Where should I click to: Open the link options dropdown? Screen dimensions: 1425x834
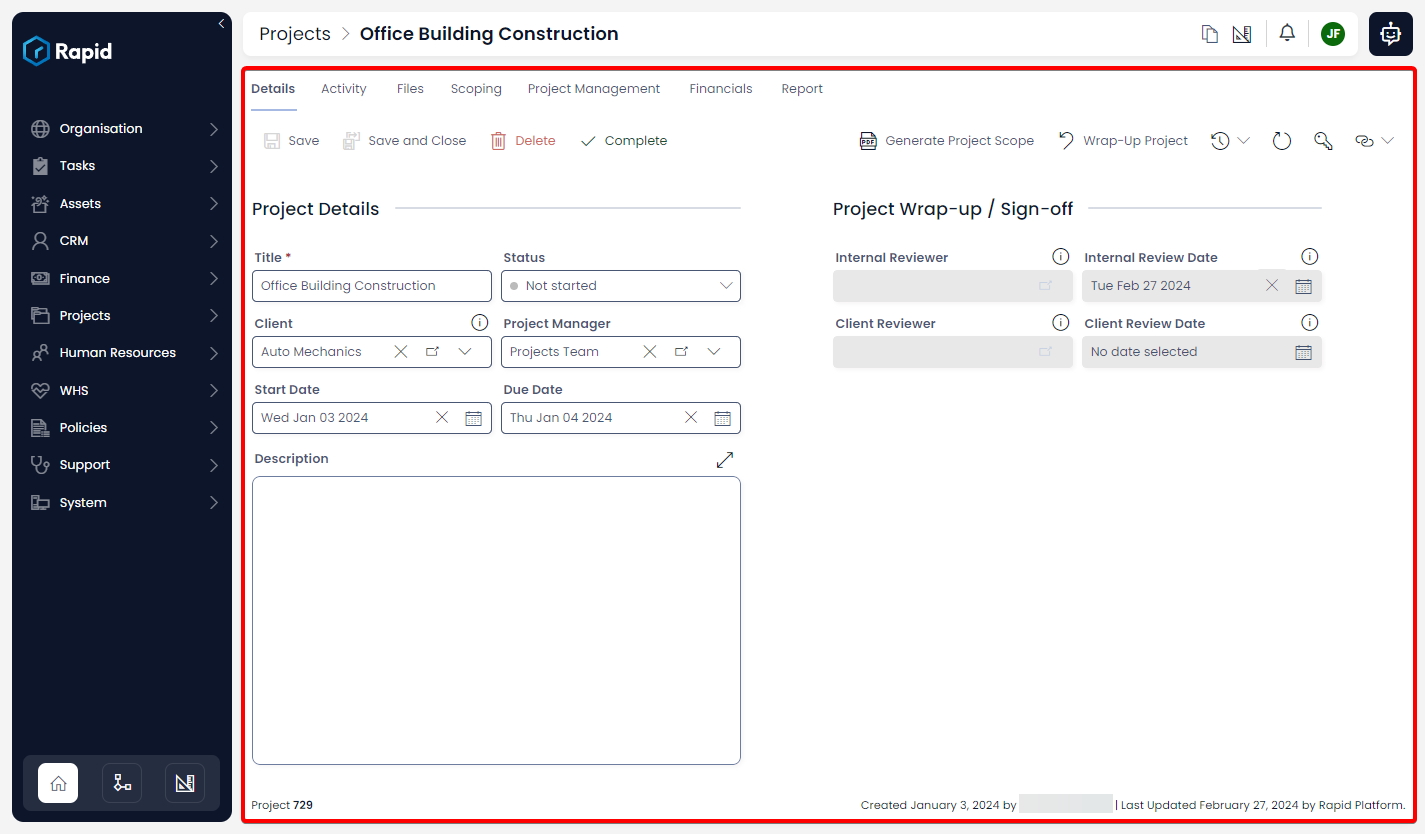pyautogui.click(x=1374, y=141)
